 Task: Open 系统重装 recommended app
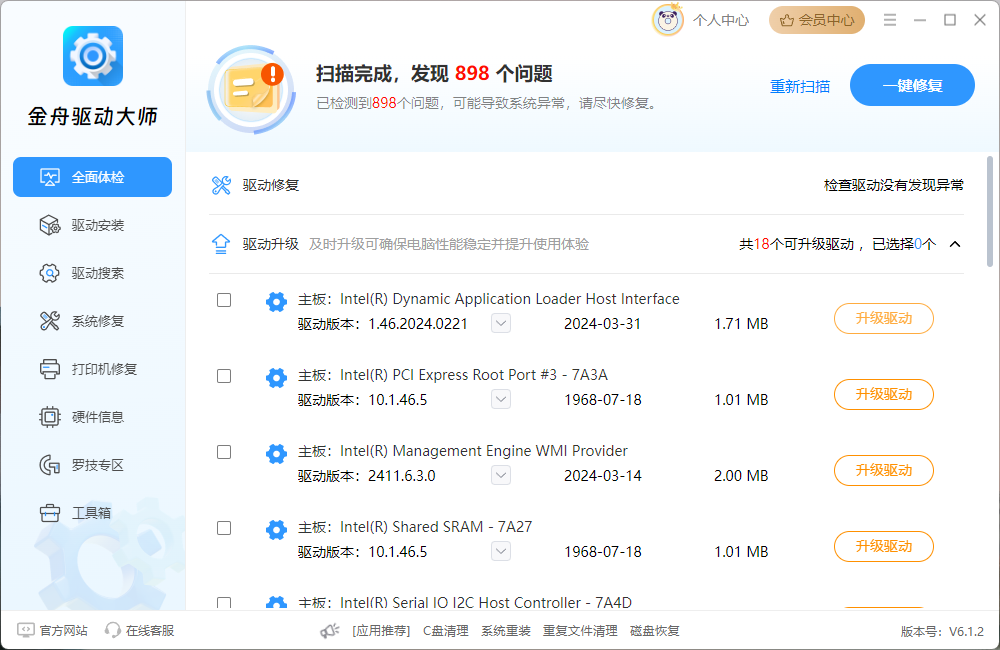pos(506,631)
